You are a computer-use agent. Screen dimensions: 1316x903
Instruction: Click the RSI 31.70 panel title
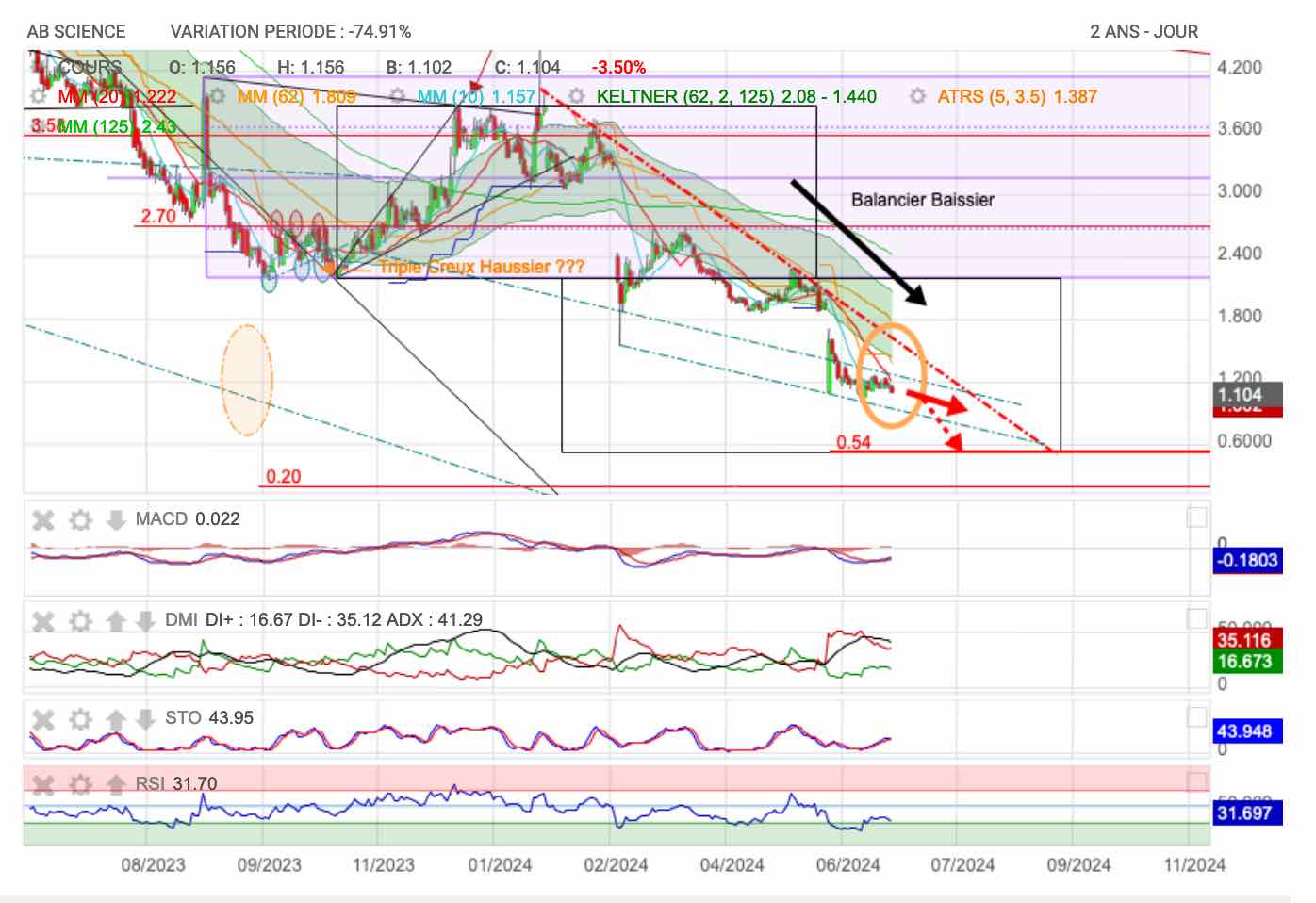tap(176, 783)
